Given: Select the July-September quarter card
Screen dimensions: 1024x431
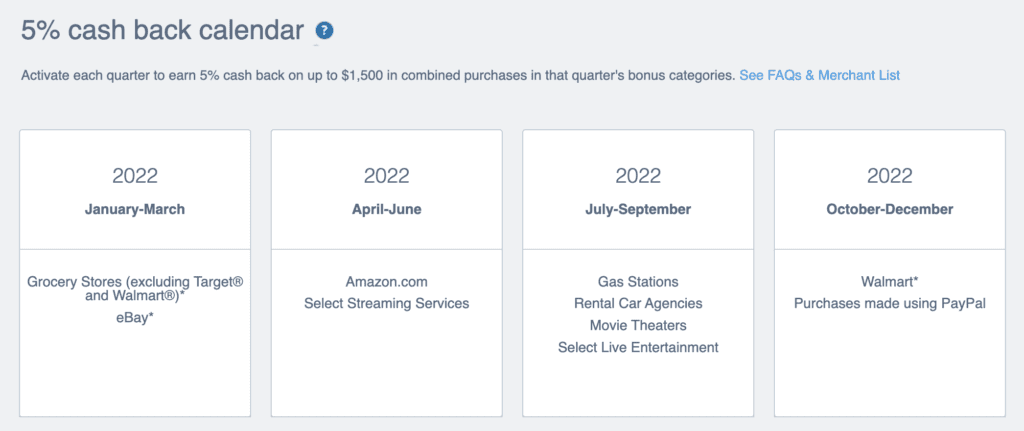Looking at the screenshot, I should pyautogui.click(x=638, y=273).
